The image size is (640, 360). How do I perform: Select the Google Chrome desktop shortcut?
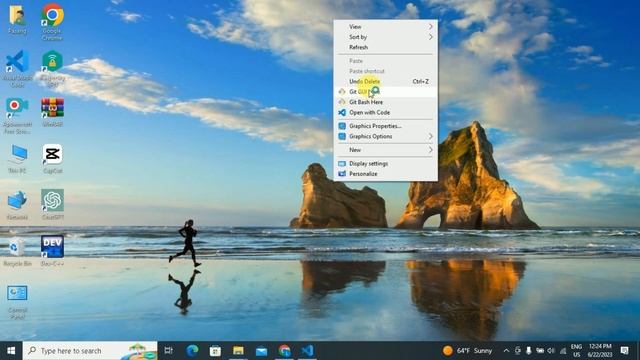[x=52, y=21]
